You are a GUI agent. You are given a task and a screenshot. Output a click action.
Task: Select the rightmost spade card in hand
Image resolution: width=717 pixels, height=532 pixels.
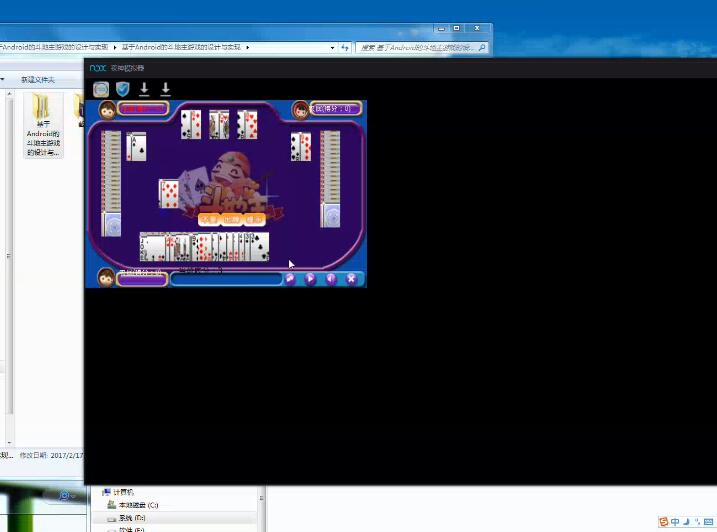262,247
